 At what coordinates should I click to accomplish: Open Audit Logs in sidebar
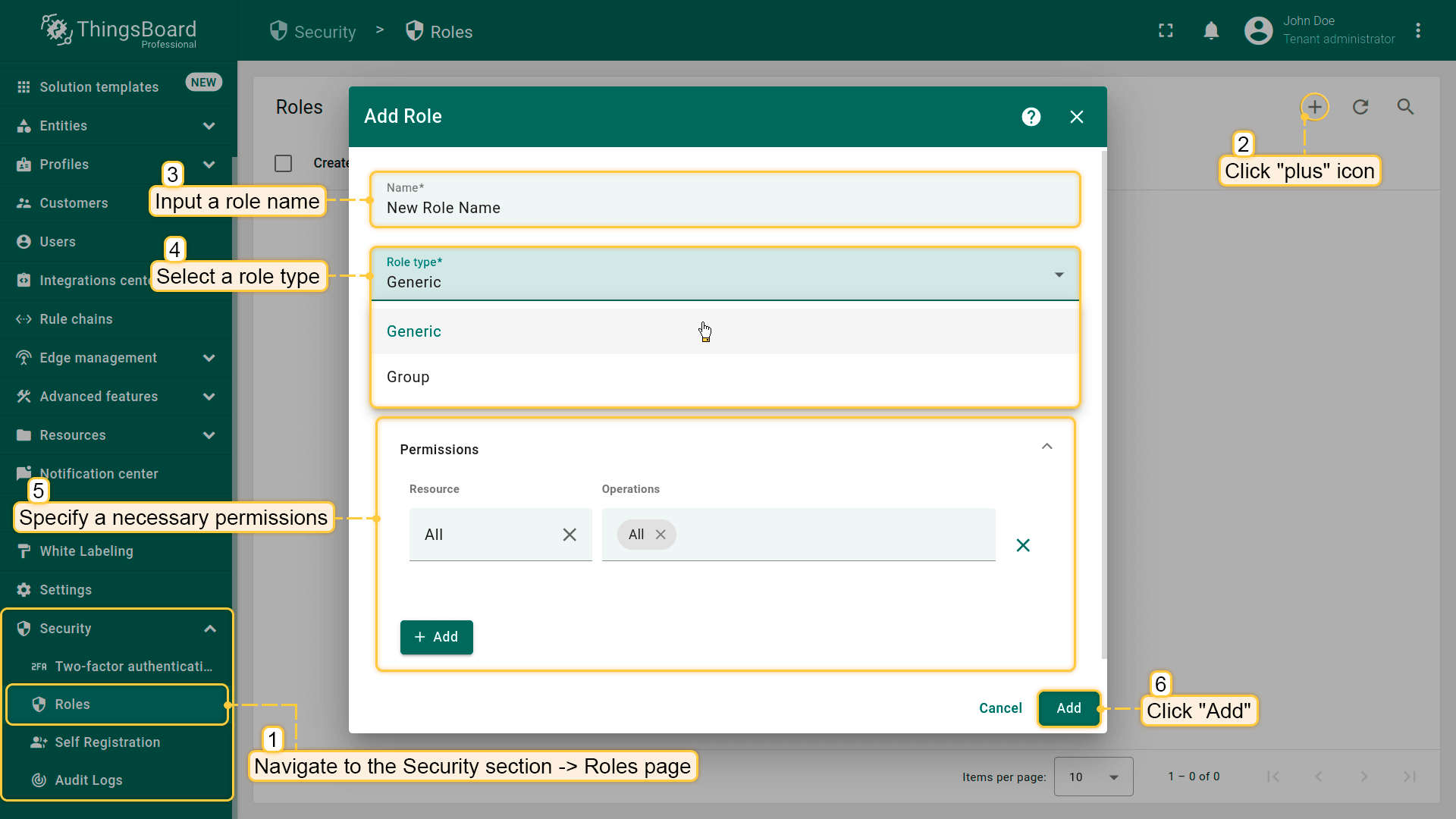(88, 780)
